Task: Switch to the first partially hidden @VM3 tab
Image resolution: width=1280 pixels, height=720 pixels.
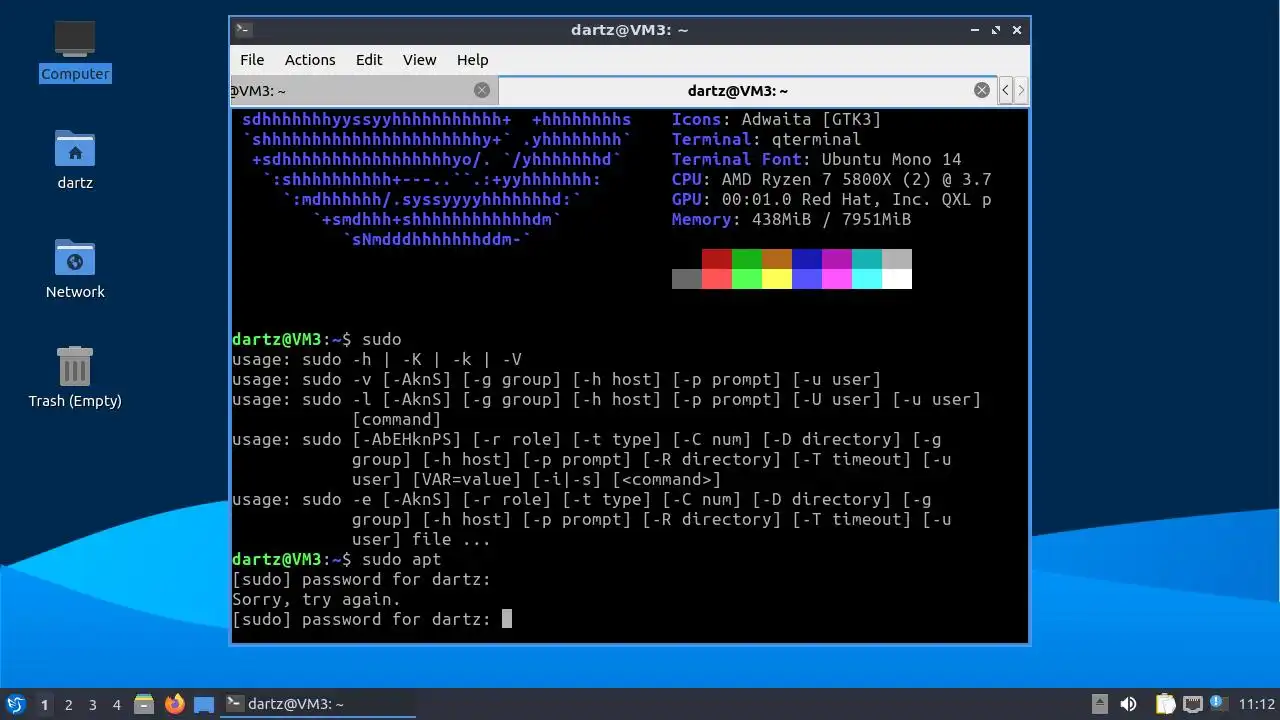Action: (364, 90)
